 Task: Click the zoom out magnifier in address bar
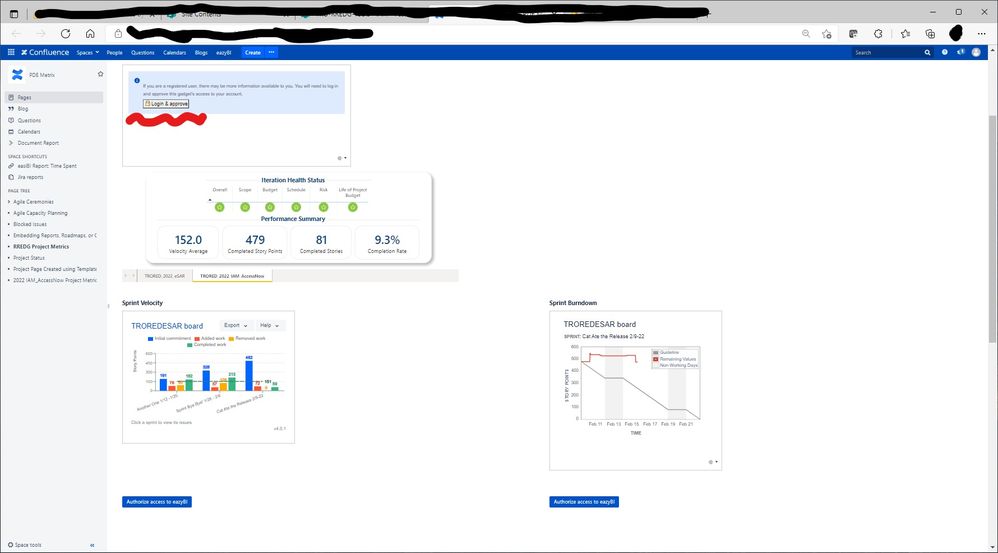coord(806,34)
